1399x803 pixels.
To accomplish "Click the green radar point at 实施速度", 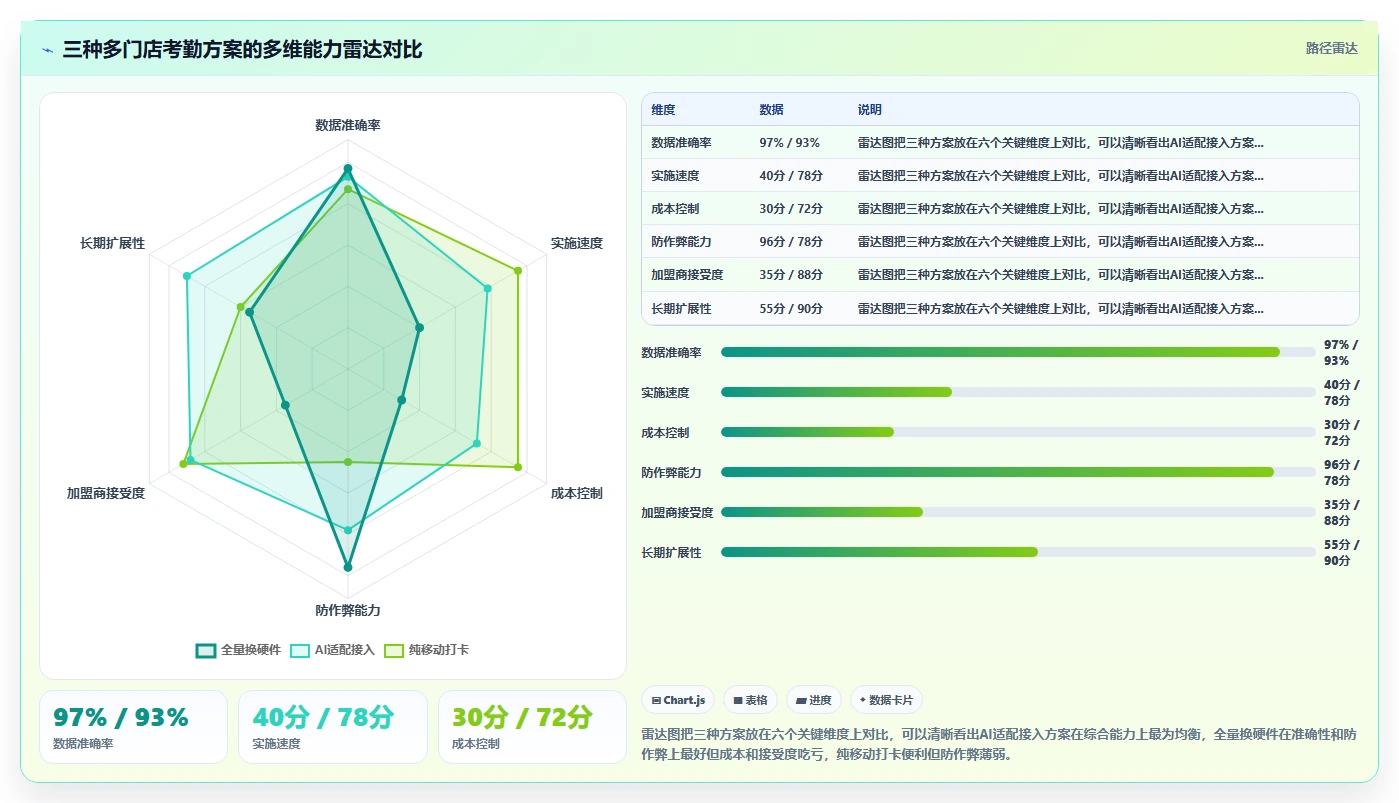I will [x=518, y=270].
